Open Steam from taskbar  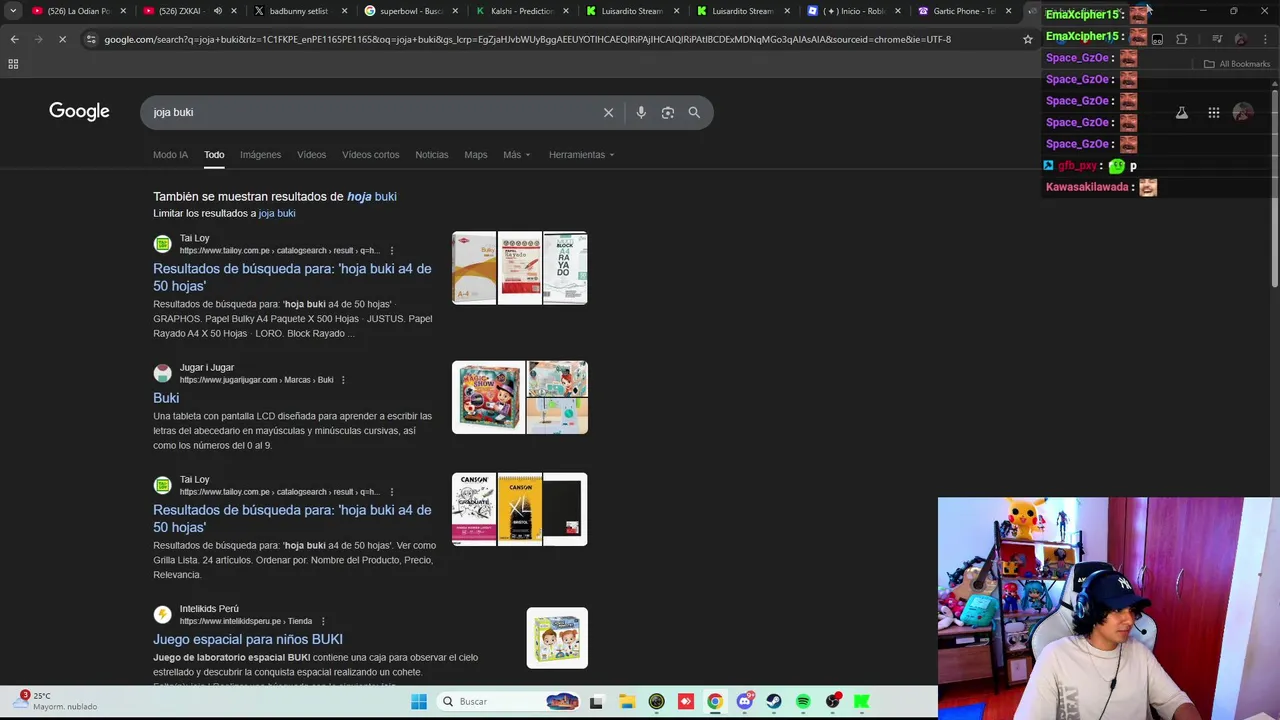[x=774, y=702]
